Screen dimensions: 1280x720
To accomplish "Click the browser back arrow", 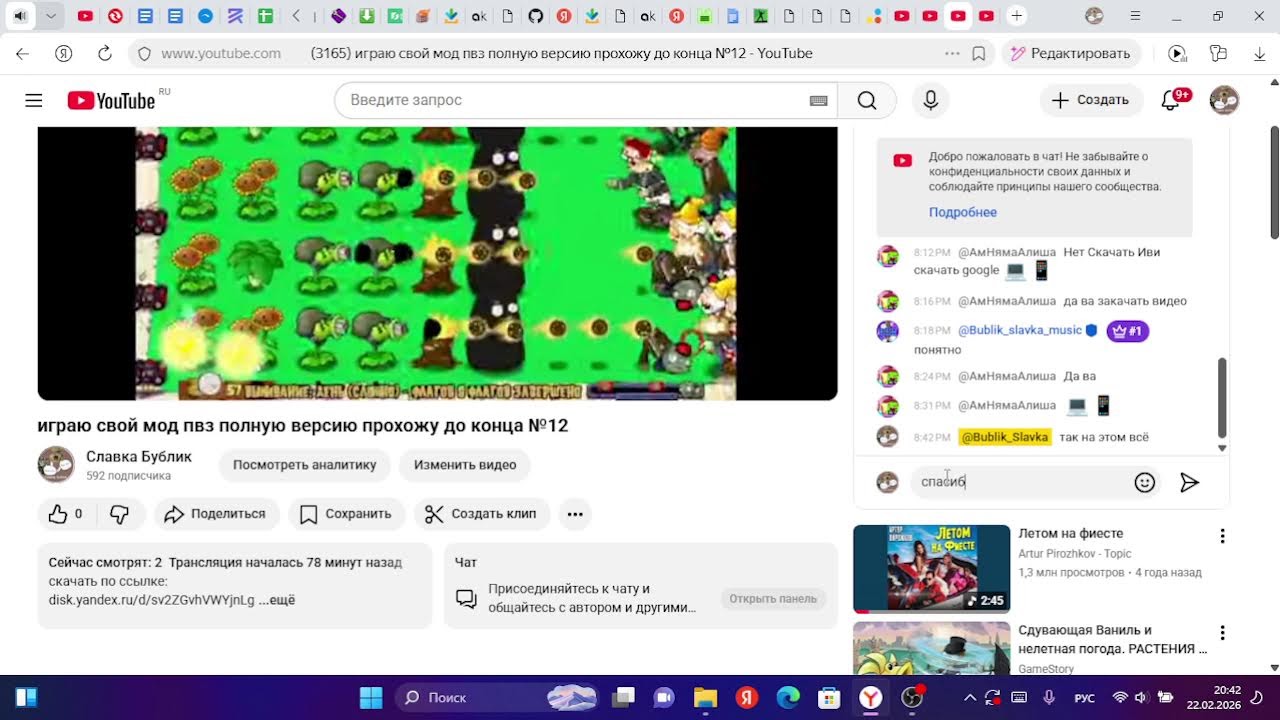I will [x=22, y=53].
